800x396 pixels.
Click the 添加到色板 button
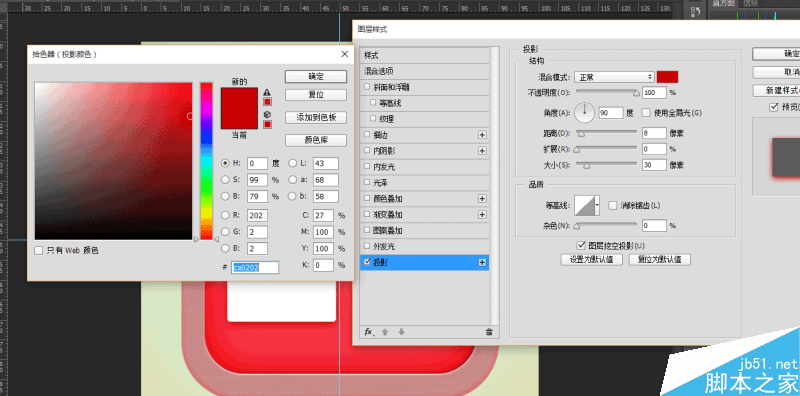click(x=316, y=117)
